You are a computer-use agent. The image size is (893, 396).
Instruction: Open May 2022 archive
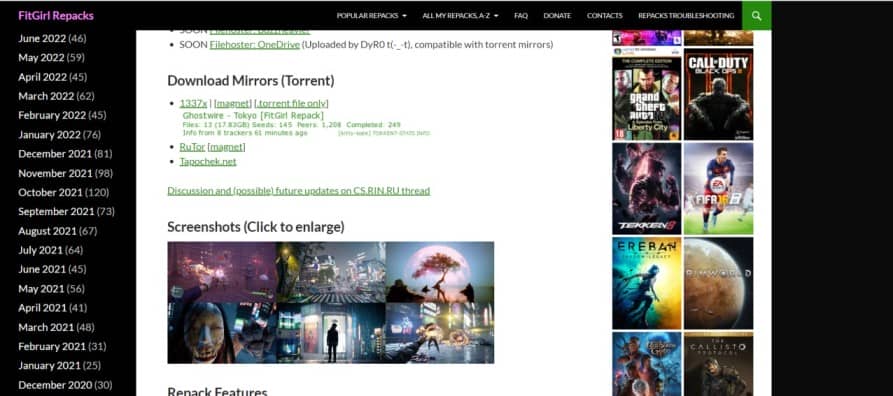[x=41, y=58]
